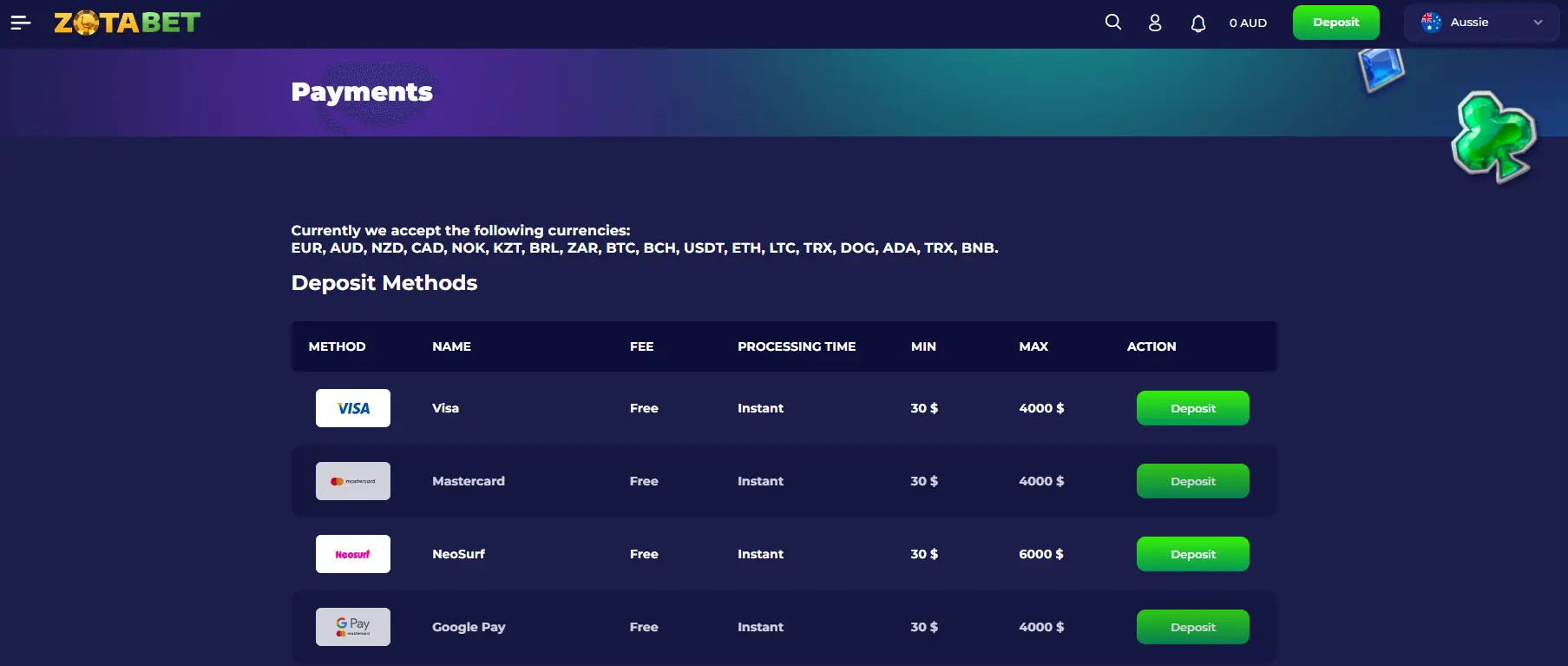Click the green clover gem decoration
The height and width of the screenshot is (666, 1568).
pyautogui.click(x=1493, y=136)
